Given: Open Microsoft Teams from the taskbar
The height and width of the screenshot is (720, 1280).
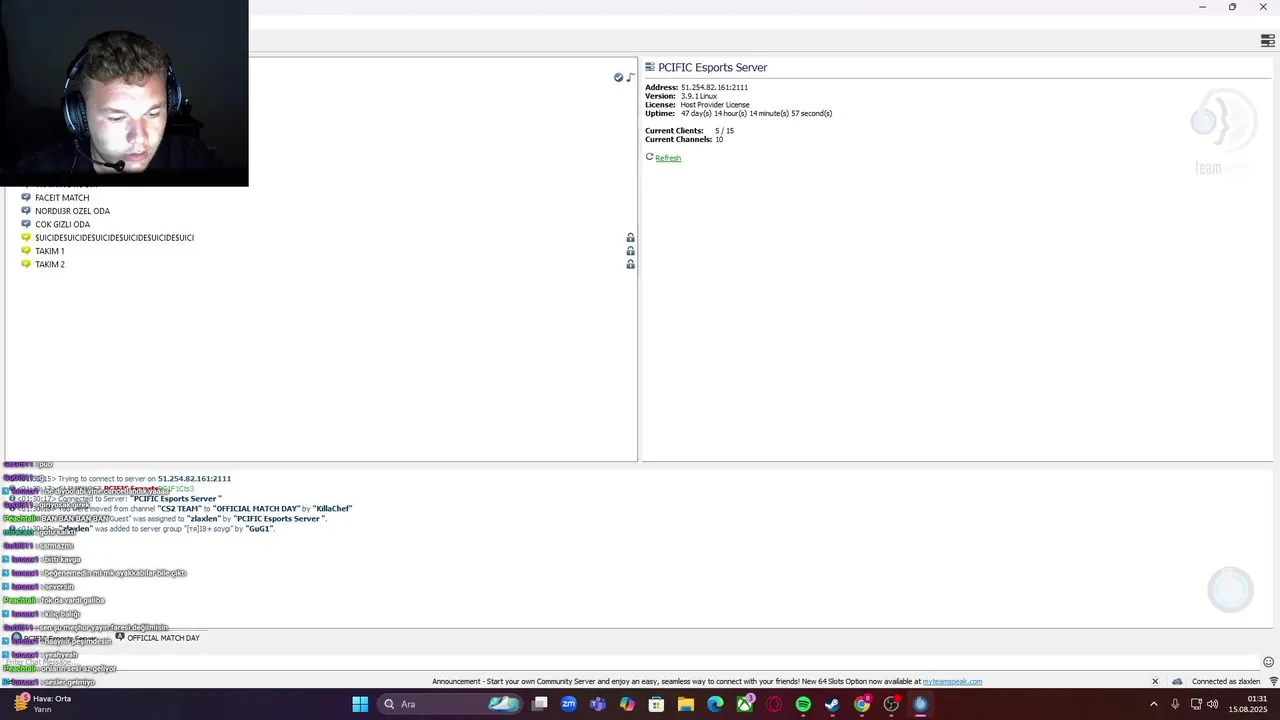Looking at the screenshot, I should [x=598, y=704].
